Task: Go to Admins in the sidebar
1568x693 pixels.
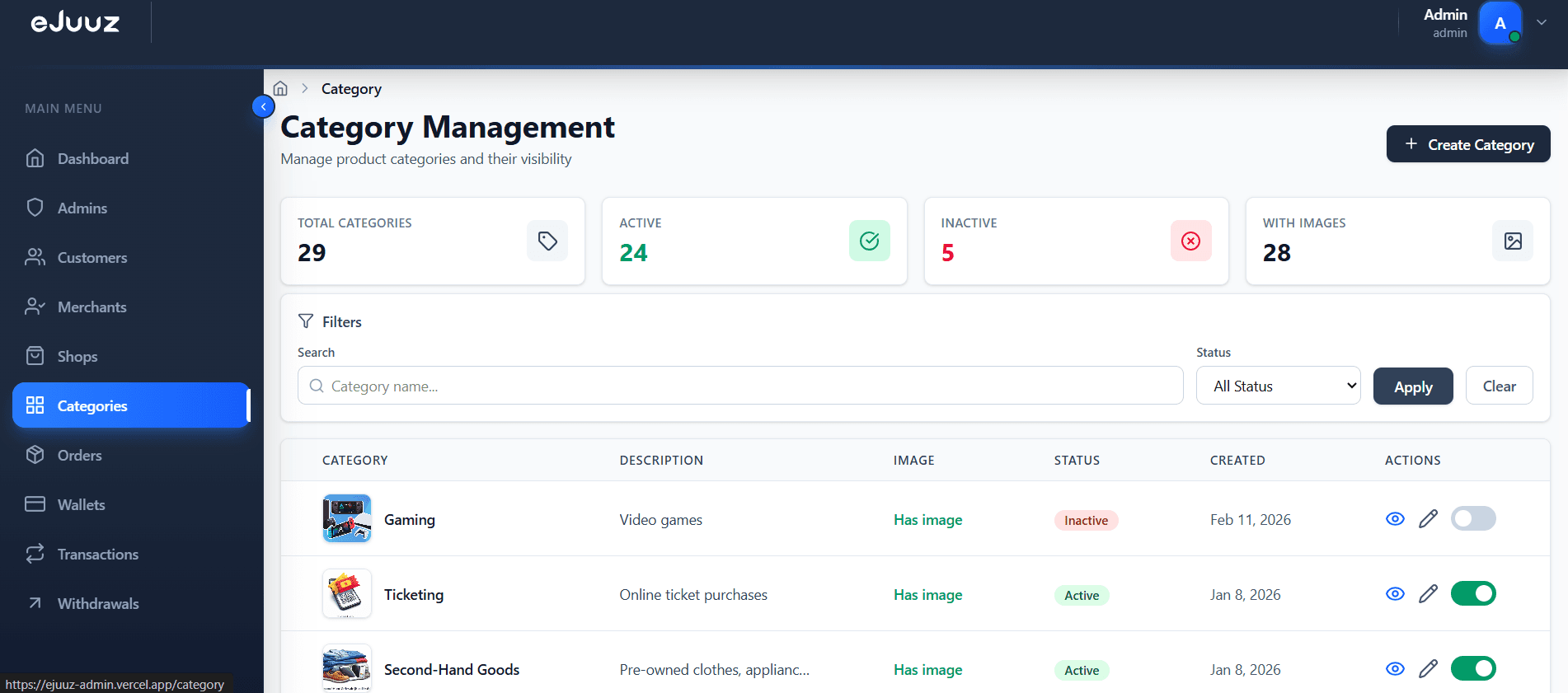Action: tap(131, 208)
